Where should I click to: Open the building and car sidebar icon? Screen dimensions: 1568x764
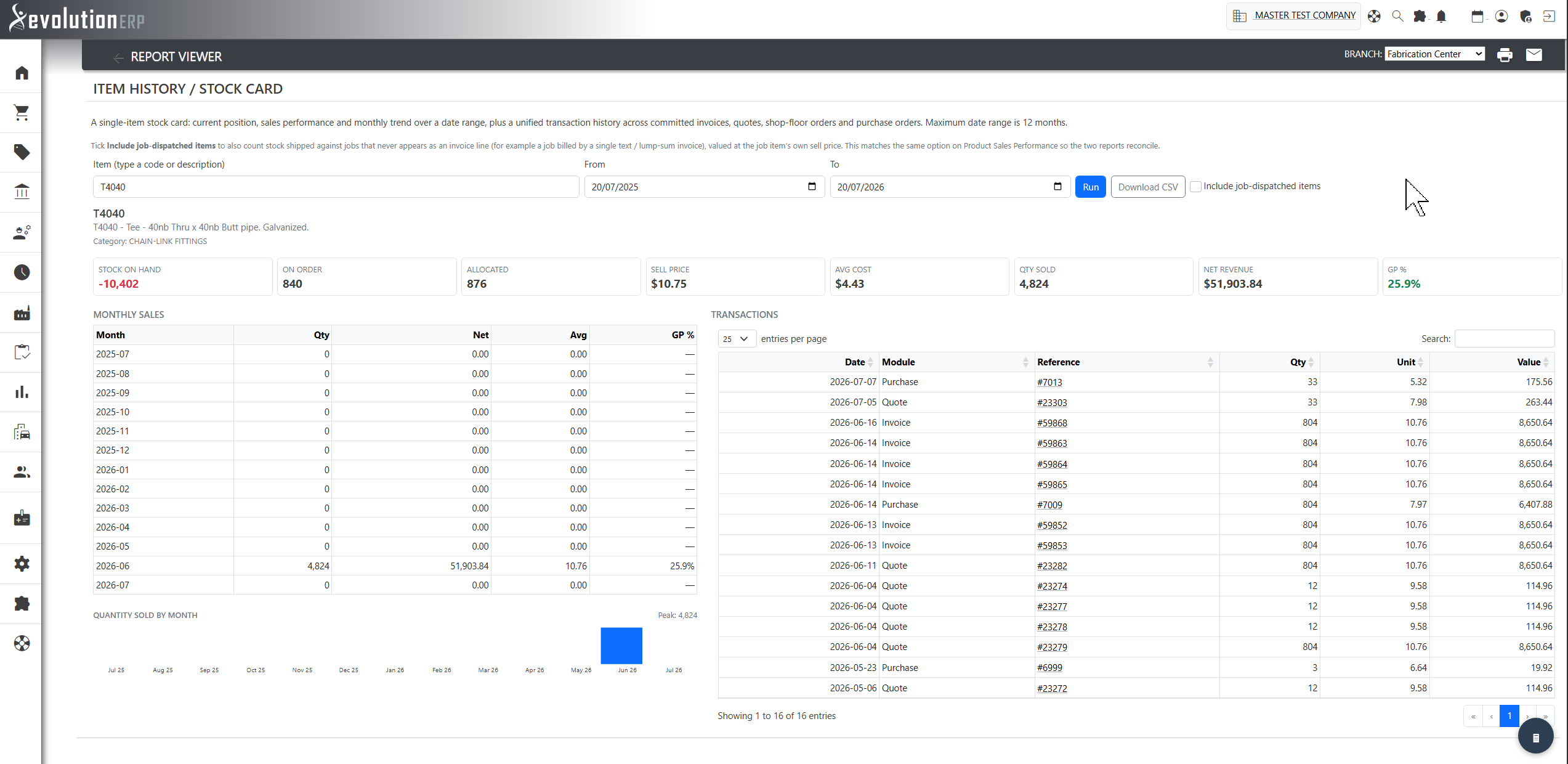[x=22, y=432]
